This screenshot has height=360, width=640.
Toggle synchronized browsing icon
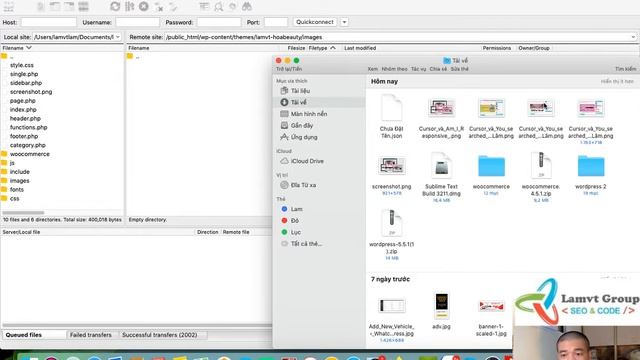233,7
